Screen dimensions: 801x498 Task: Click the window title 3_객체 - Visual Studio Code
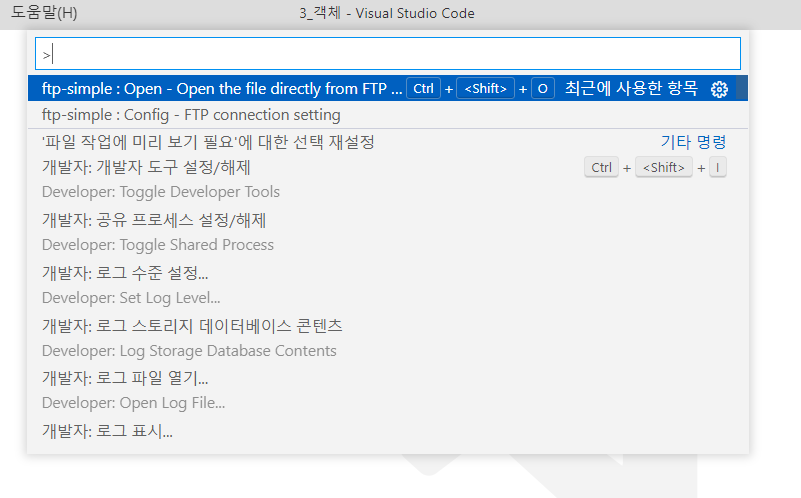[x=387, y=13]
